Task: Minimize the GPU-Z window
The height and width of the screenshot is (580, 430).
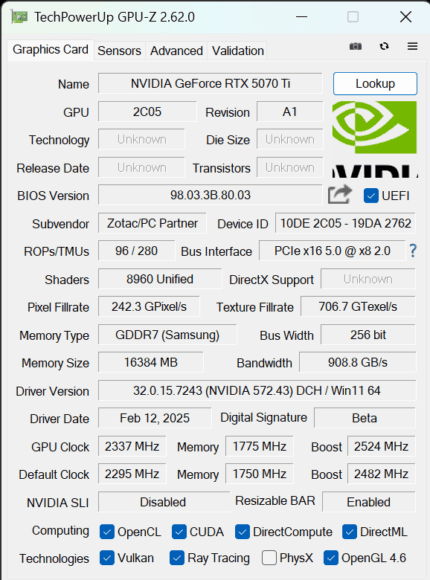Action: 302,17
